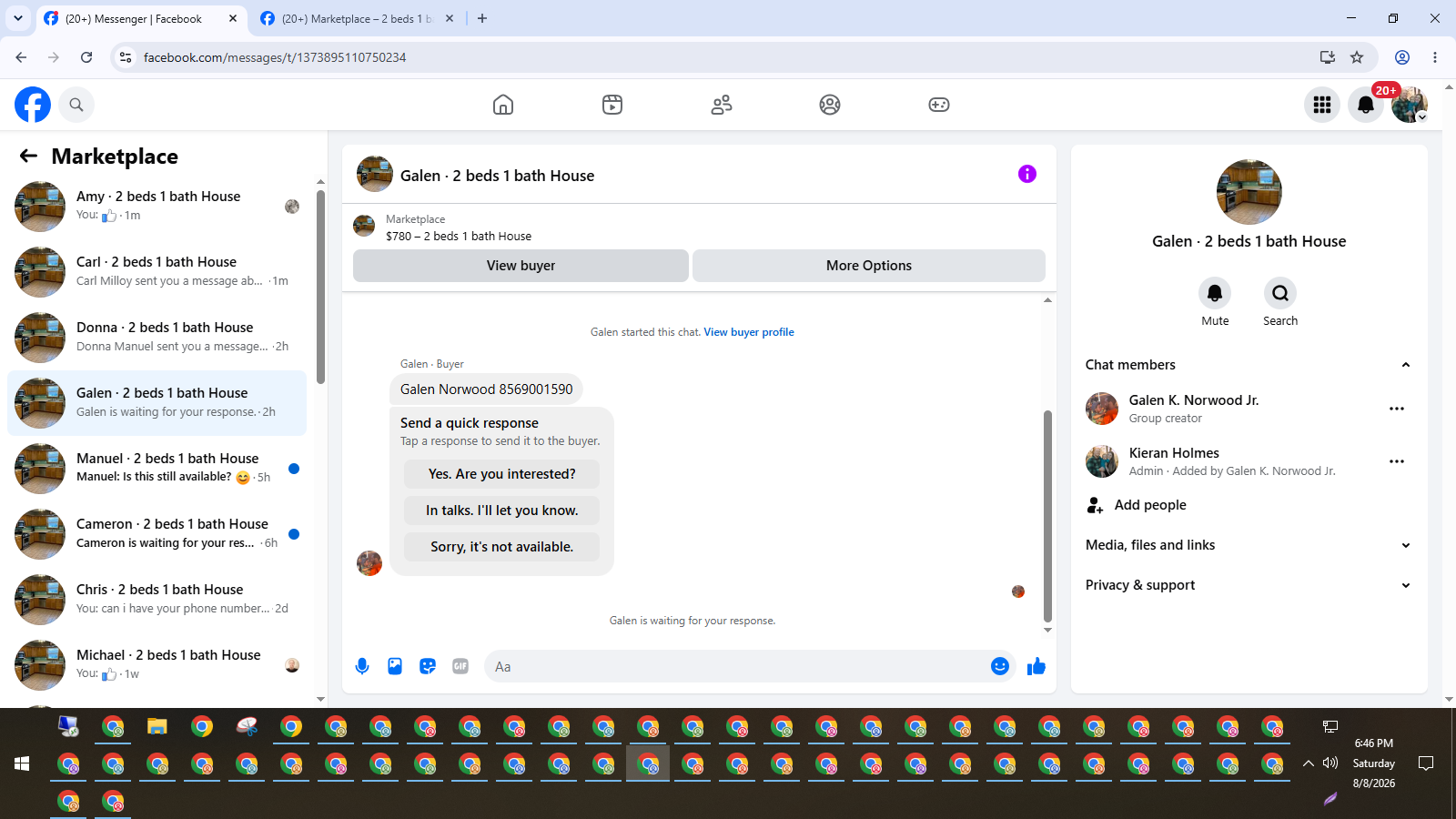Open Cameron · 2 beds 1 bath House chat
The width and height of the screenshot is (1456, 819).
(157, 534)
